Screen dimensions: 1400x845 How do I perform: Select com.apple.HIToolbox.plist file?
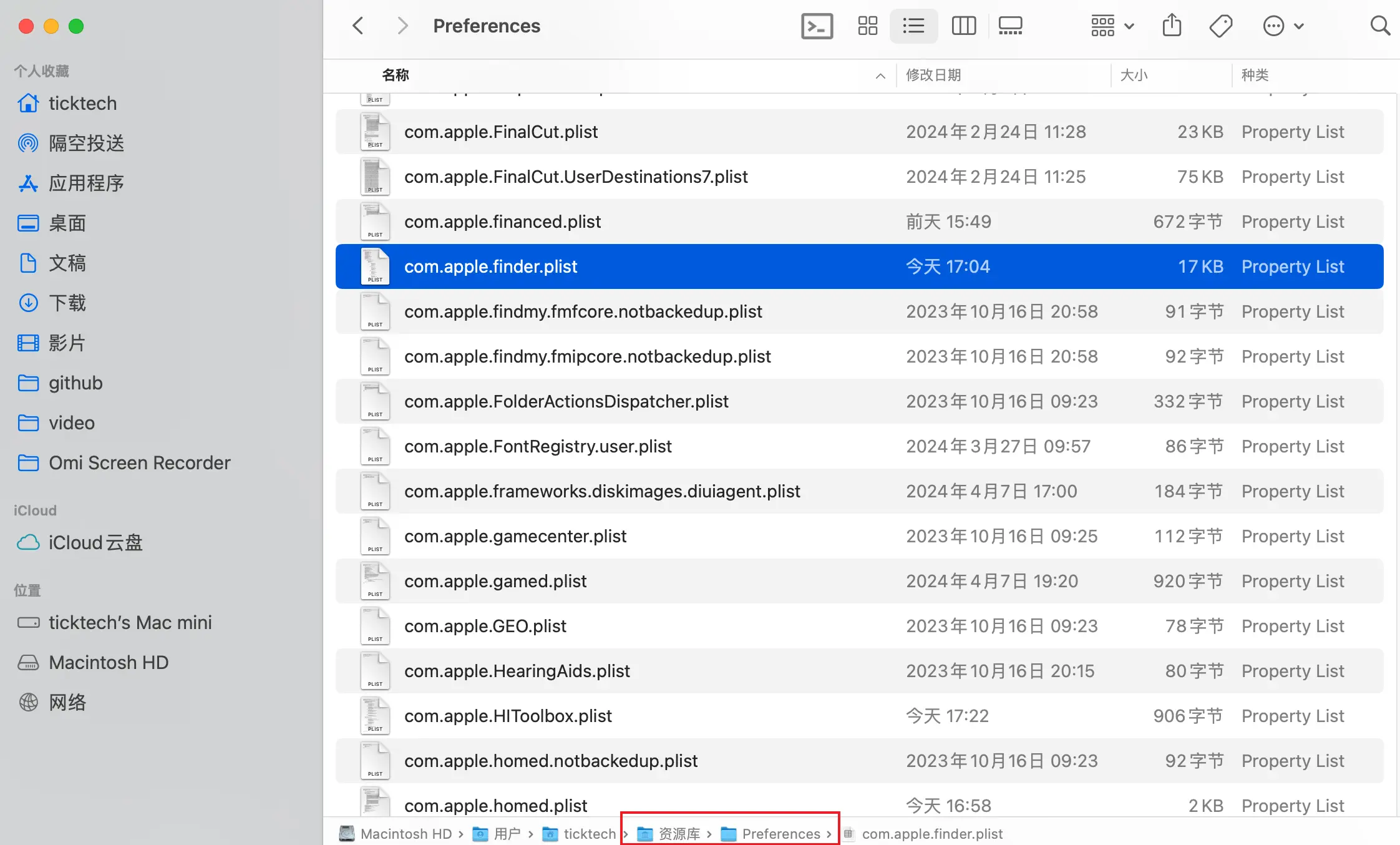tap(860, 716)
